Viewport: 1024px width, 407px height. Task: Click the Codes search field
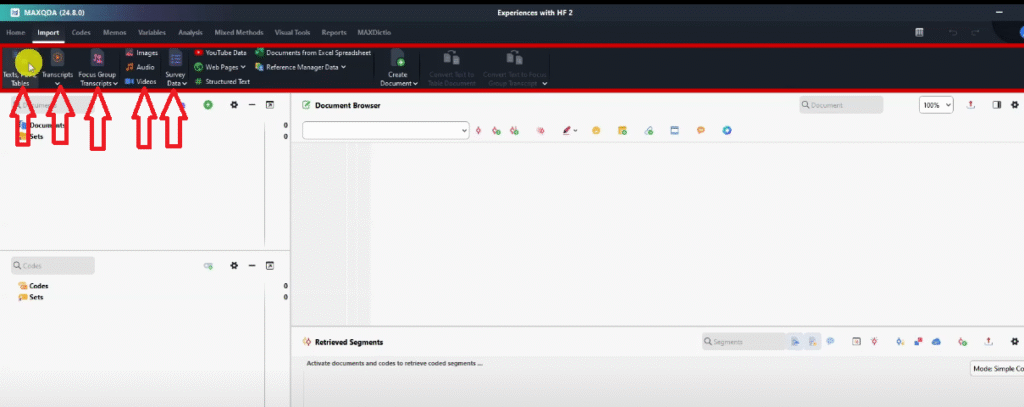[53, 266]
